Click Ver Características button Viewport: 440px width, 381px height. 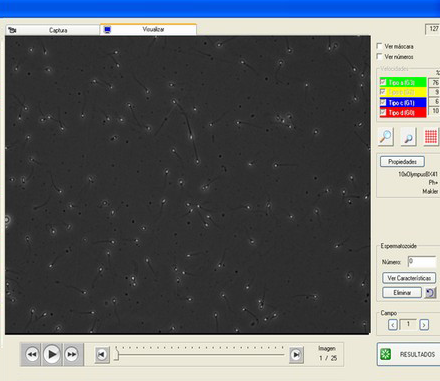[x=409, y=278]
